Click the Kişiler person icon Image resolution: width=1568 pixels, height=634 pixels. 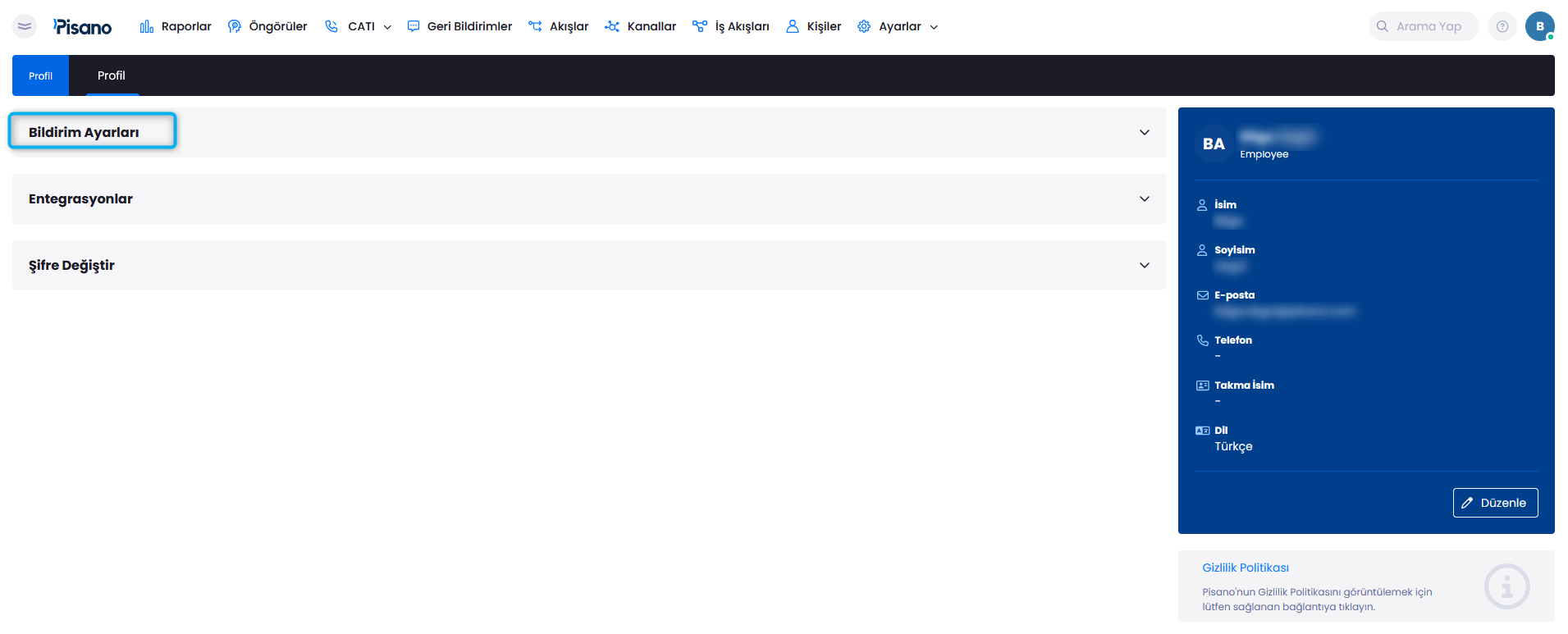click(x=792, y=26)
